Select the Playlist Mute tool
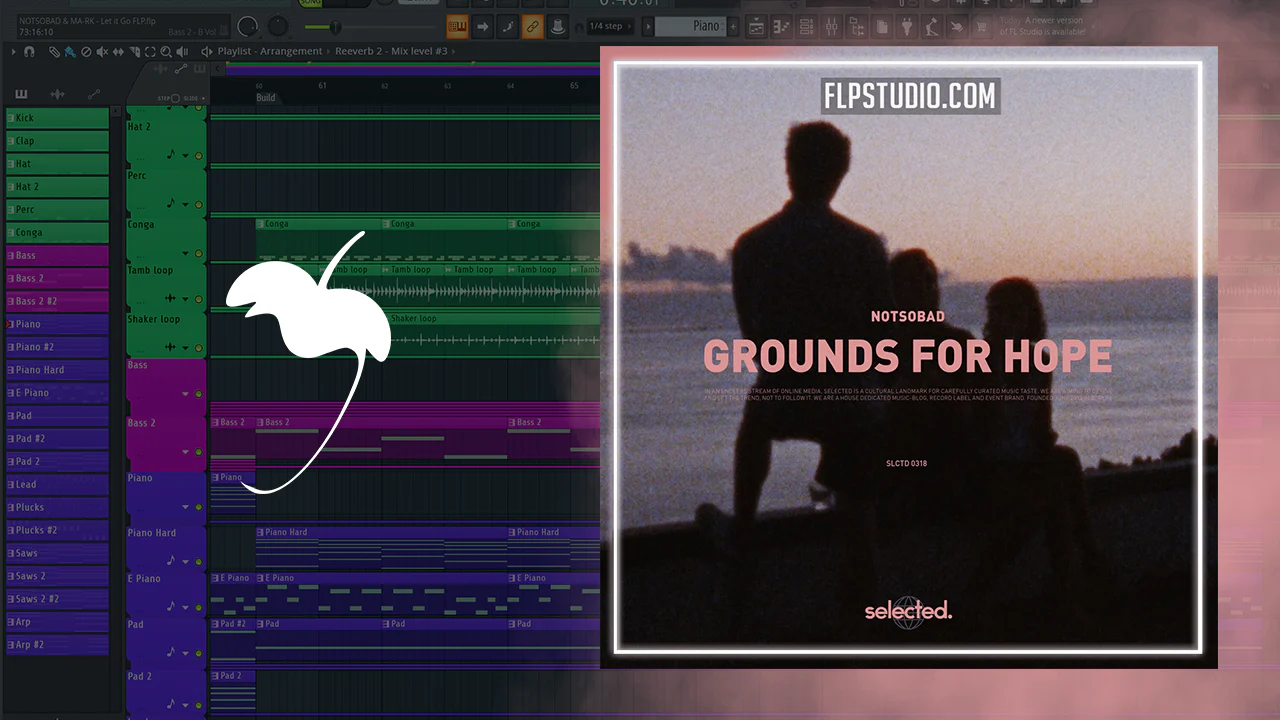This screenshot has height=720, width=1280. [101, 51]
